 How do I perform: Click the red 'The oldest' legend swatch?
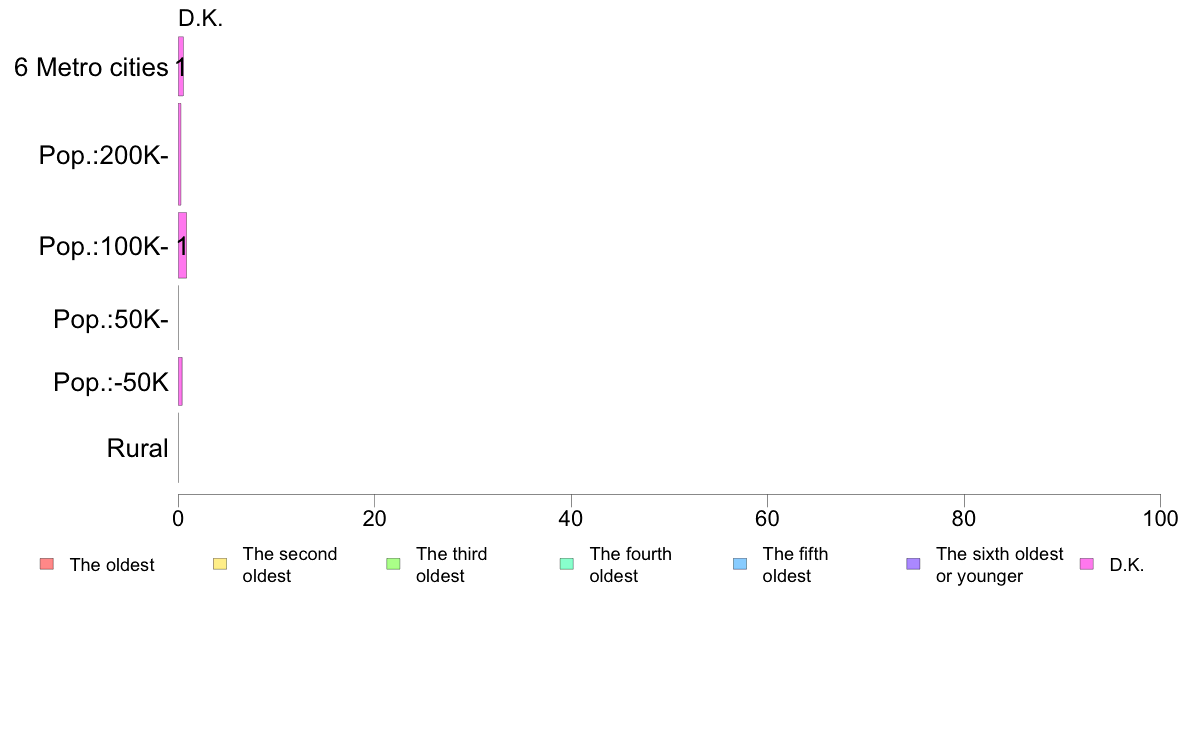47,564
